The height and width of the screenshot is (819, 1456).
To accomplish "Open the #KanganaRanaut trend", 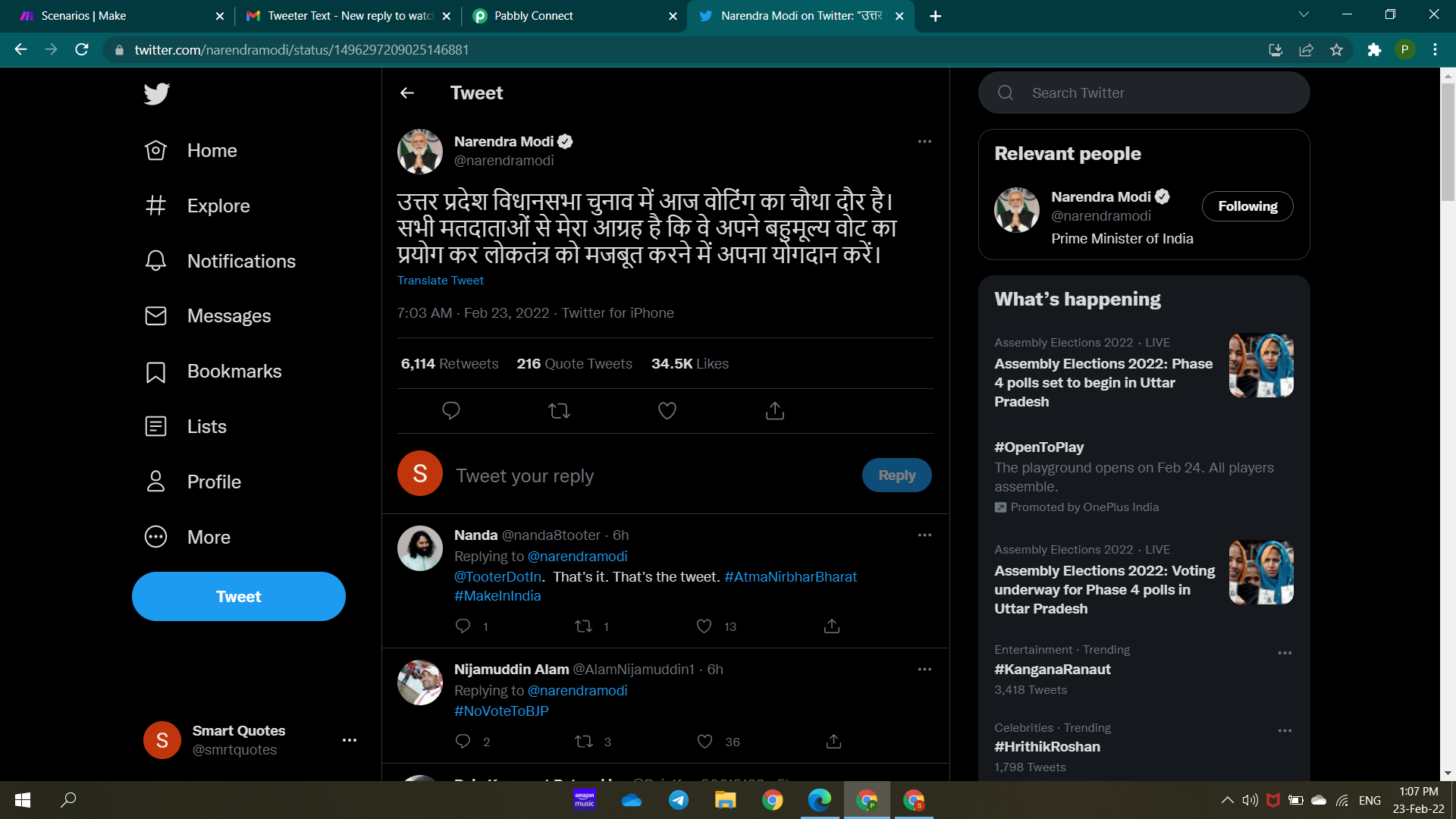I will (x=1053, y=670).
